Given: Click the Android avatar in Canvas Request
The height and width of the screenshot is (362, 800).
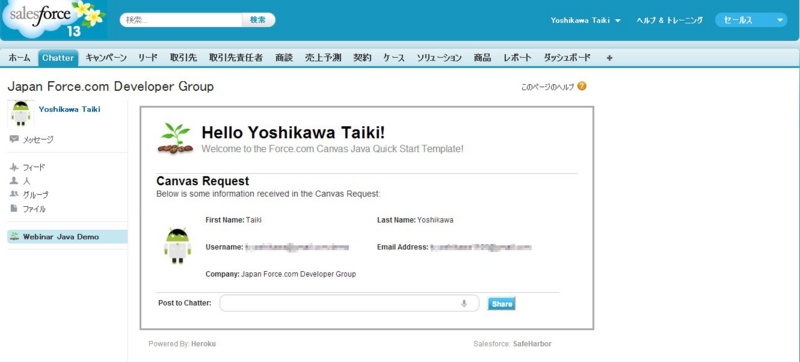Looking at the screenshot, I should point(177,247).
